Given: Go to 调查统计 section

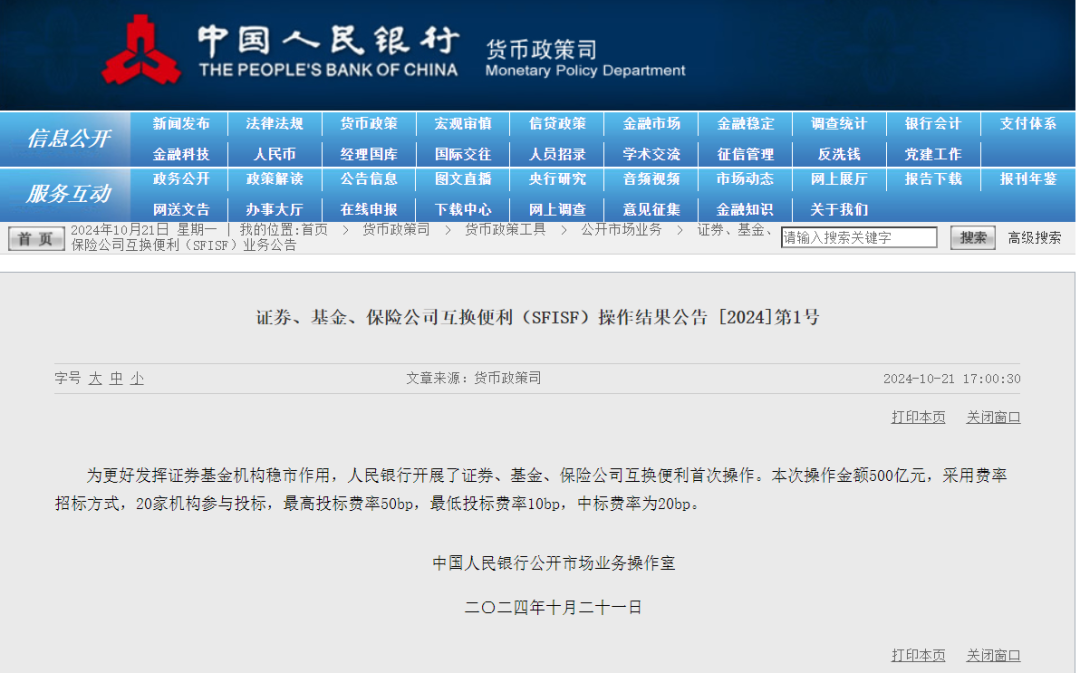Looking at the screenshot, I should (839, 124).
